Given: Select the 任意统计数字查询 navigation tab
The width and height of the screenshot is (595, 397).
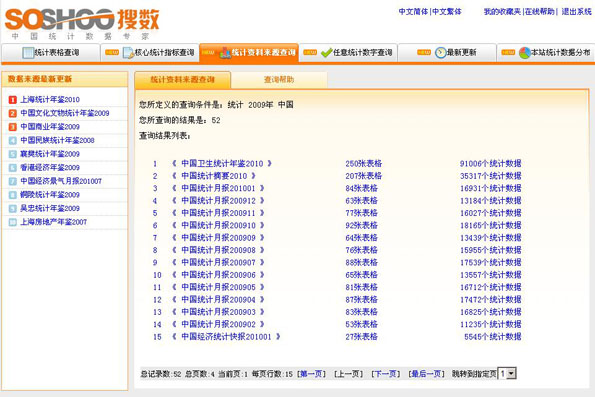Looking at the screenshot, I should (x=348, y=53).
